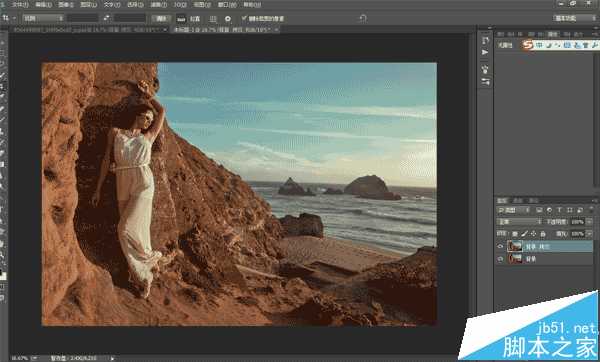Image resolution: width=600 pixels, height=362 pixels.
Task: Open the layer blend mode dropdown
Action: coord(519,222)
